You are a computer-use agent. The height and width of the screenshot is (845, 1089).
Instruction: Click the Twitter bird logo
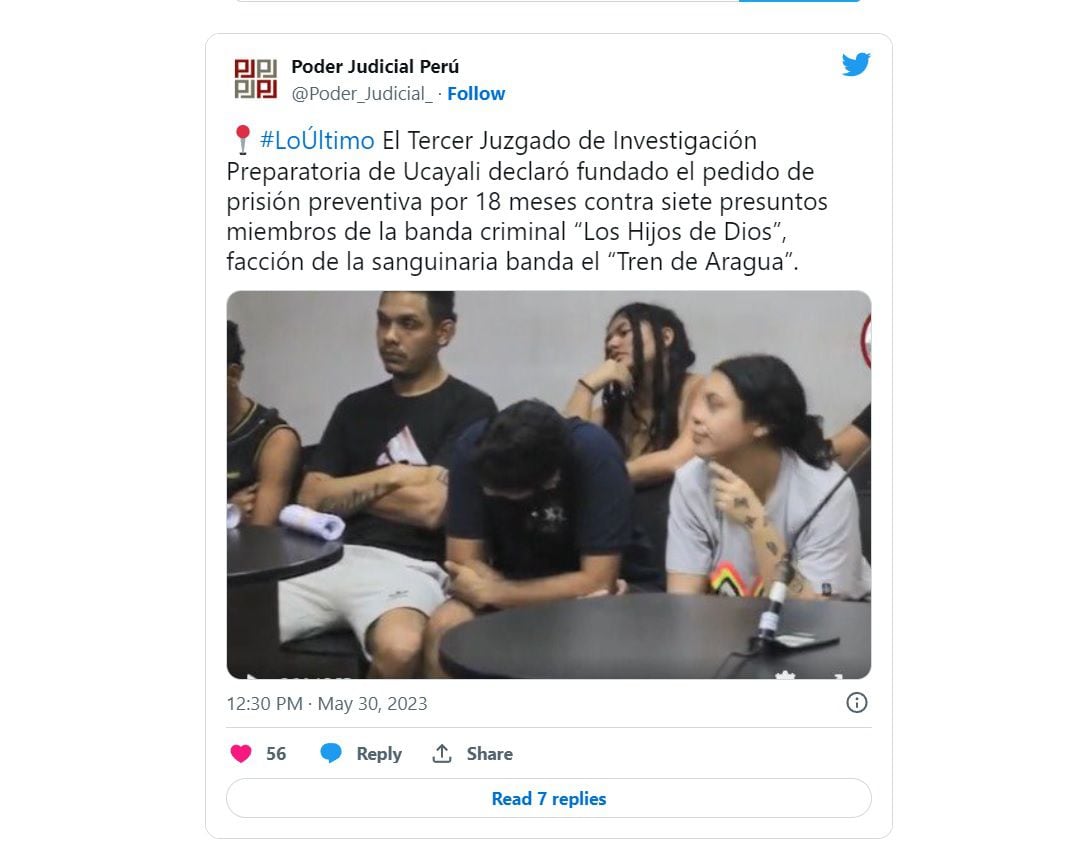pos(856,65)
